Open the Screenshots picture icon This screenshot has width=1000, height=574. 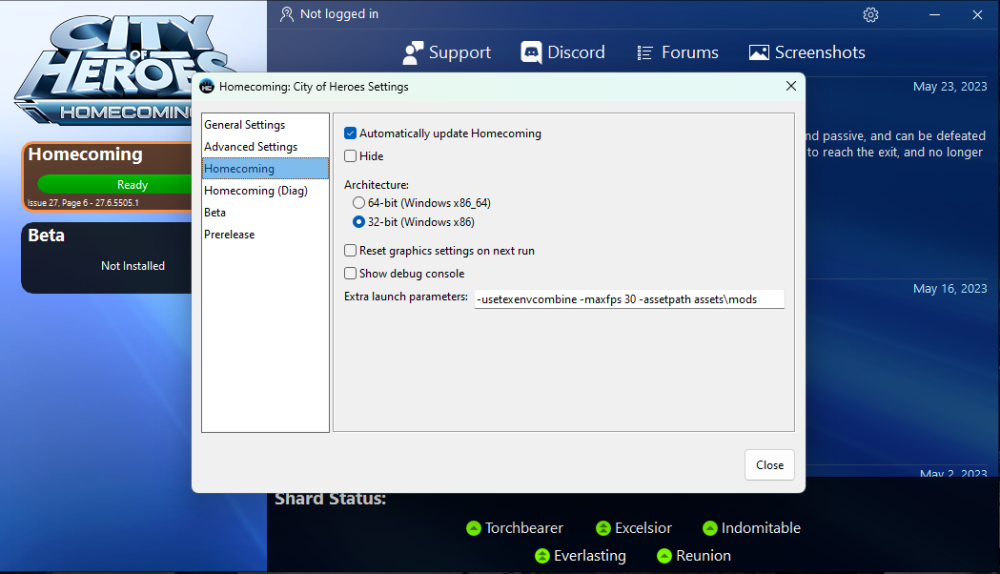coord(759,53)
